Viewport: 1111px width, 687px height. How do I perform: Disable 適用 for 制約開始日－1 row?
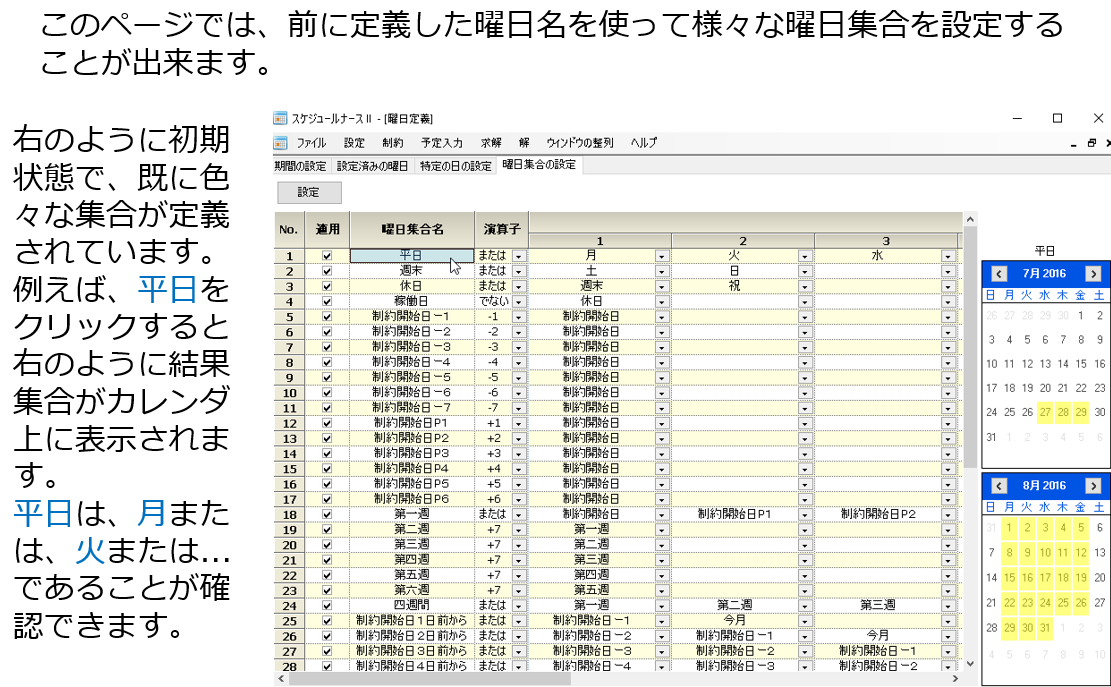pos(327,317)
